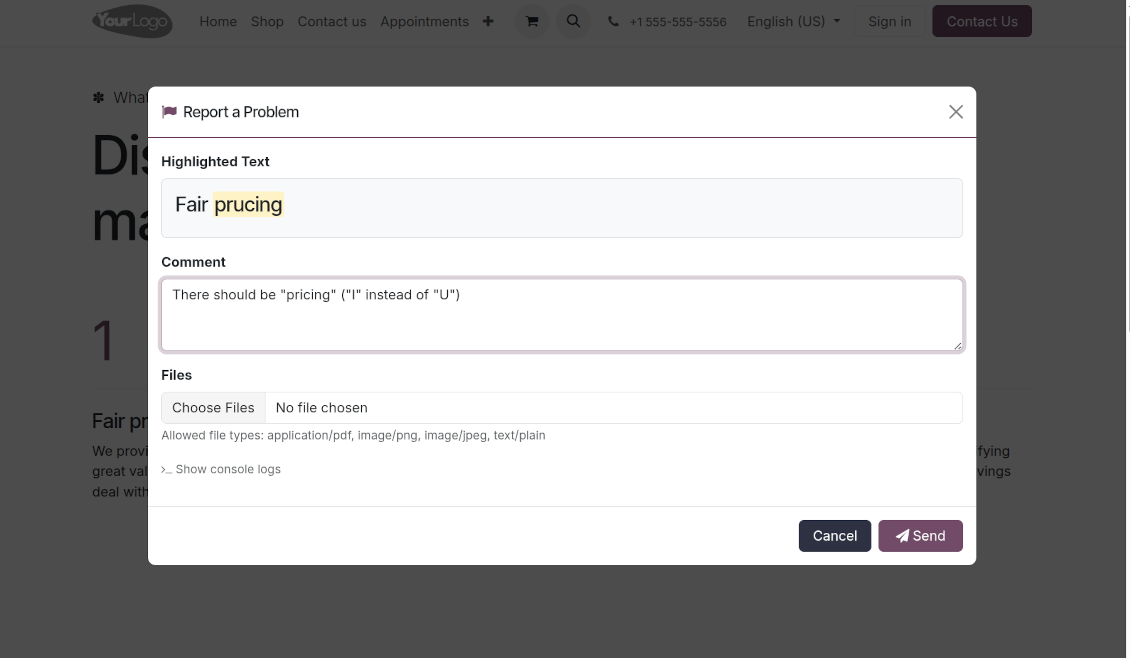Open the Shop menu item

267,21
